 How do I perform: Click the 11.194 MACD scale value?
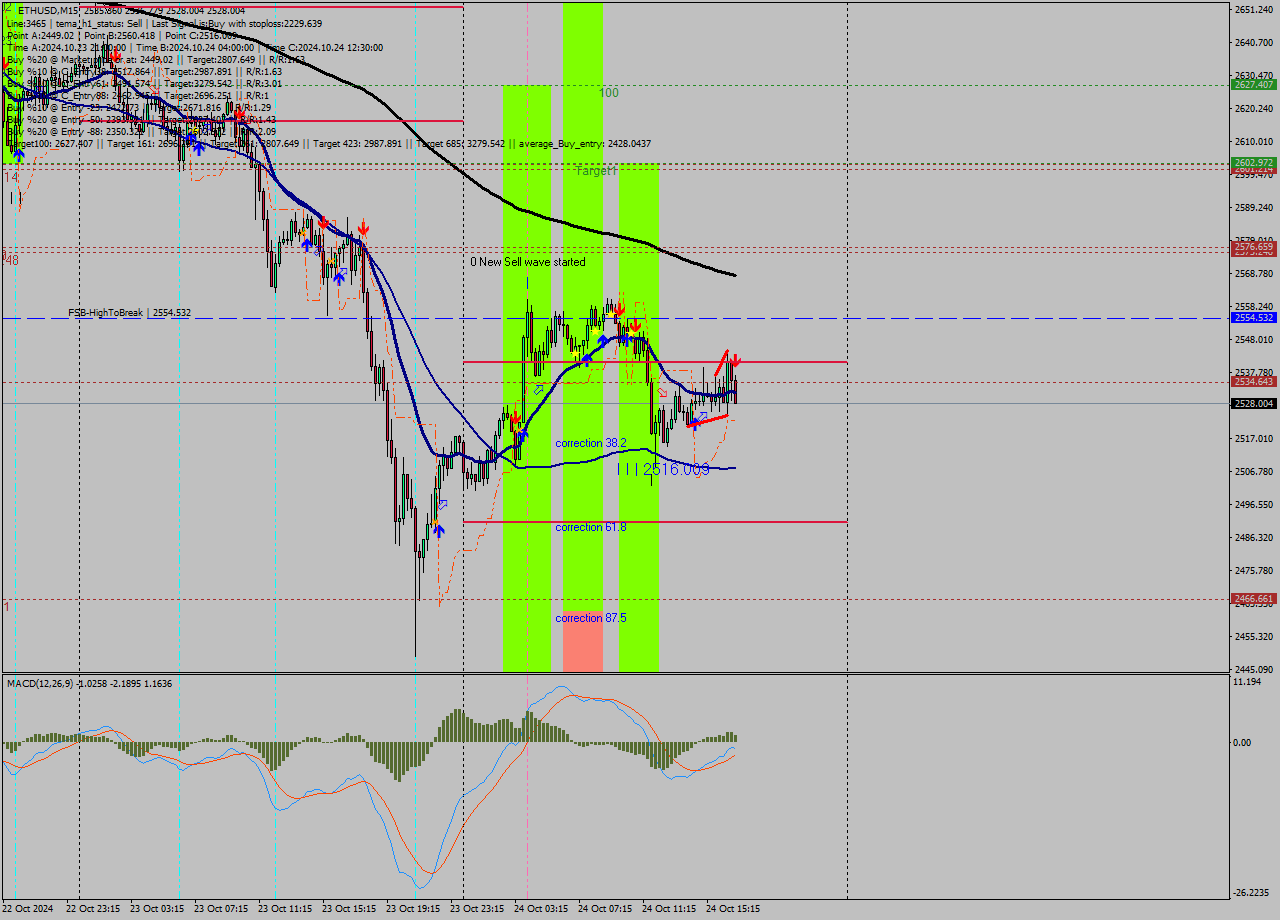(x=1248, y=681)
